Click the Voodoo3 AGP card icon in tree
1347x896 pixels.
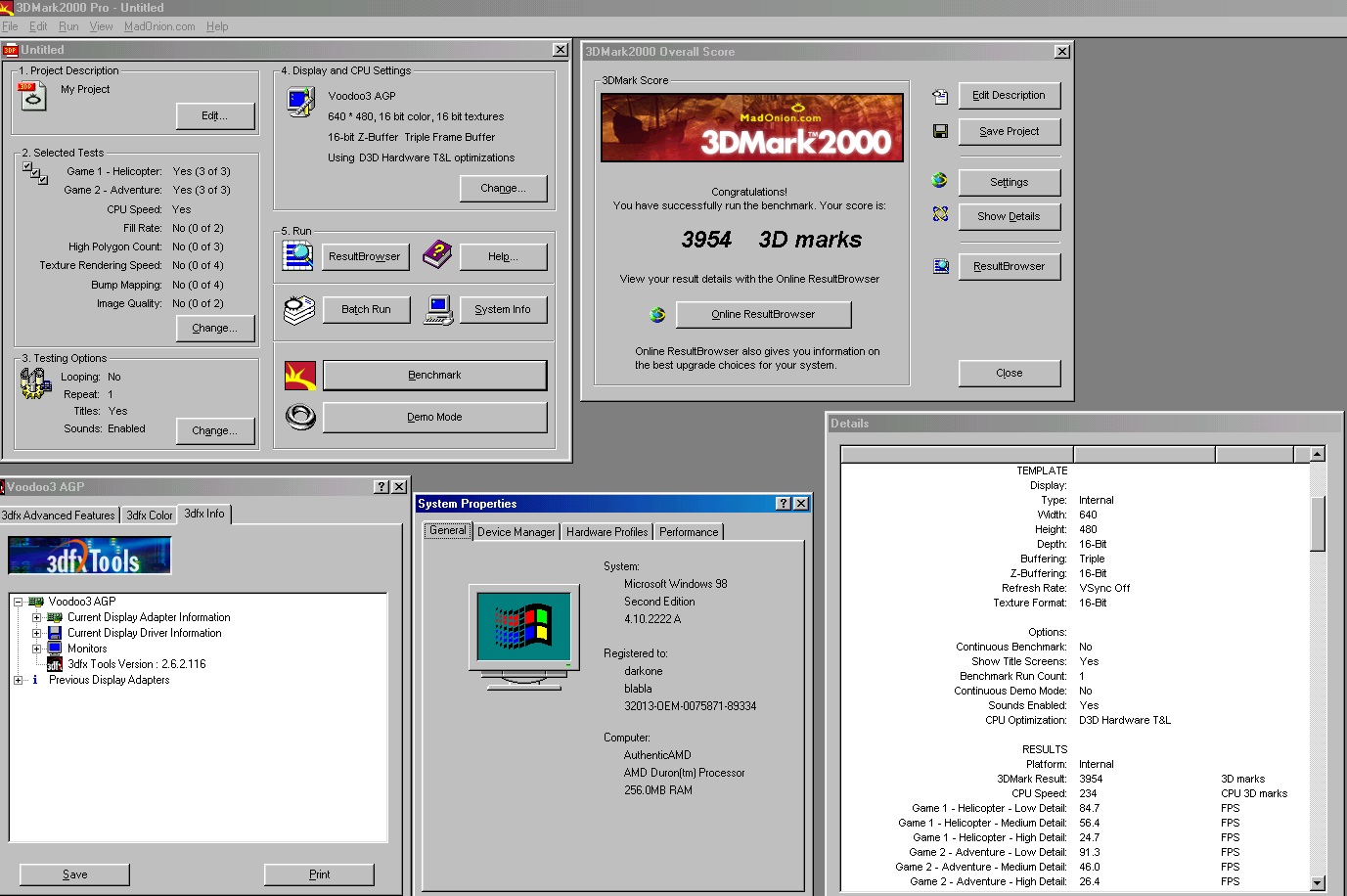point(36,602)
